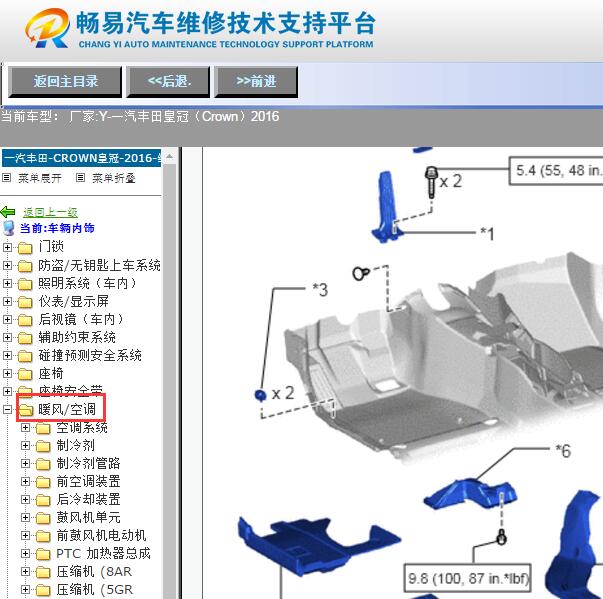Image resolution: width=603 pixels, height=599 pixels.
Task: Expand the 制冷剂管路 subfolder
Action: pyautogui.click(x=25, y=463)
